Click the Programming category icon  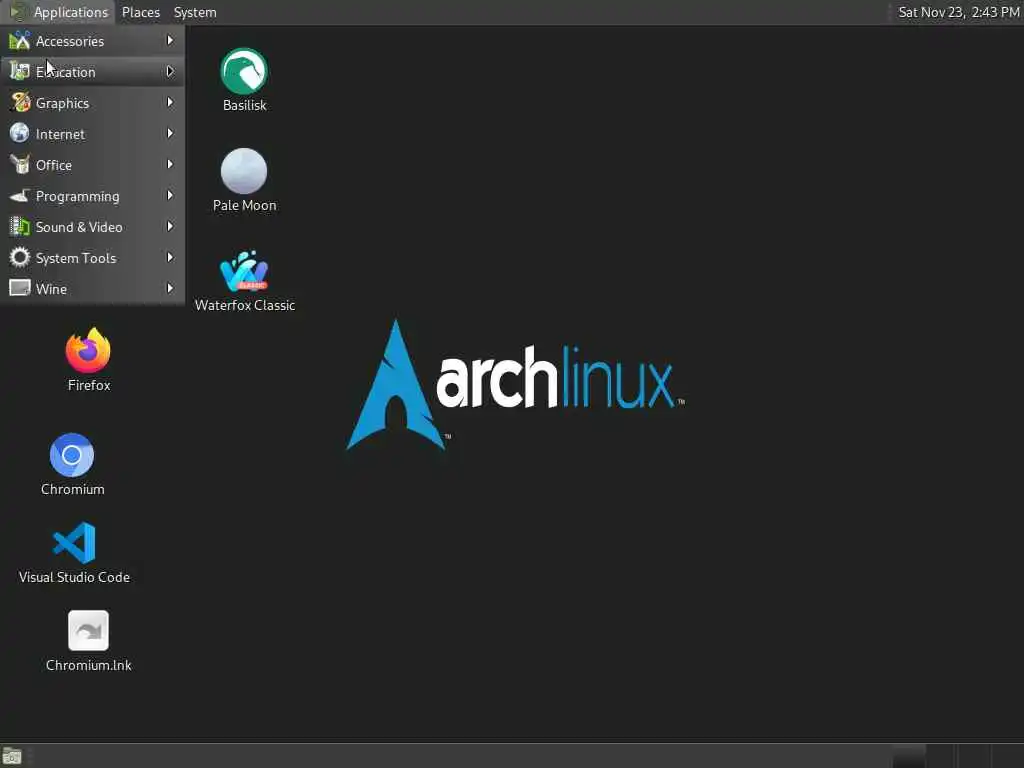pyautogui.click(x=20, y=195)
